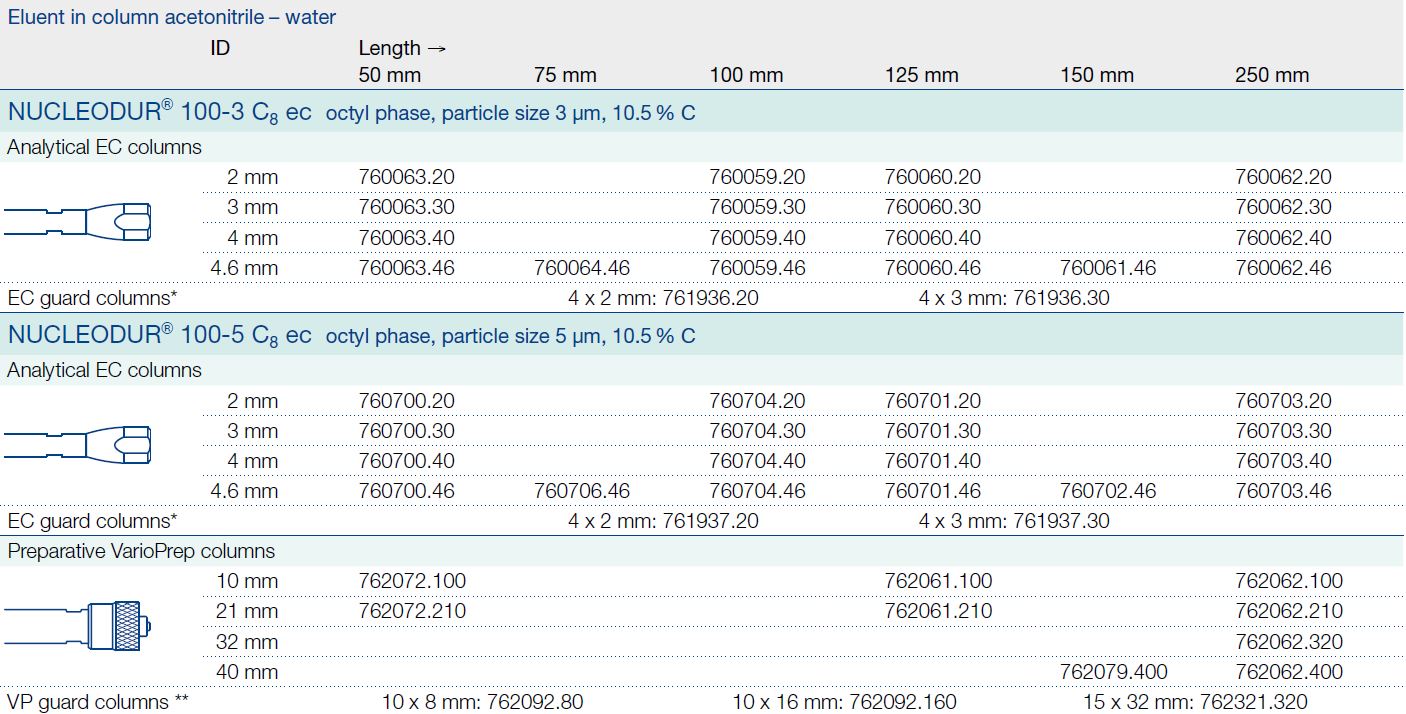This screenshot has height=714, width=1406.
Task: Click part number 762062.320 in 32 mm row
Action: [x=1289, y=642]
